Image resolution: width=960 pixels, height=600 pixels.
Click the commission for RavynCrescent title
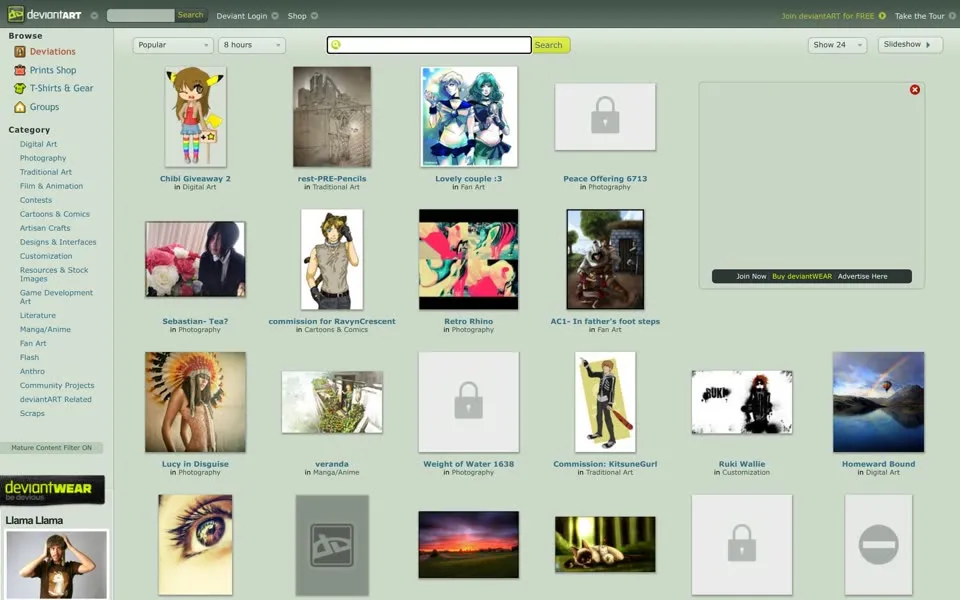(x=332, y=321)
